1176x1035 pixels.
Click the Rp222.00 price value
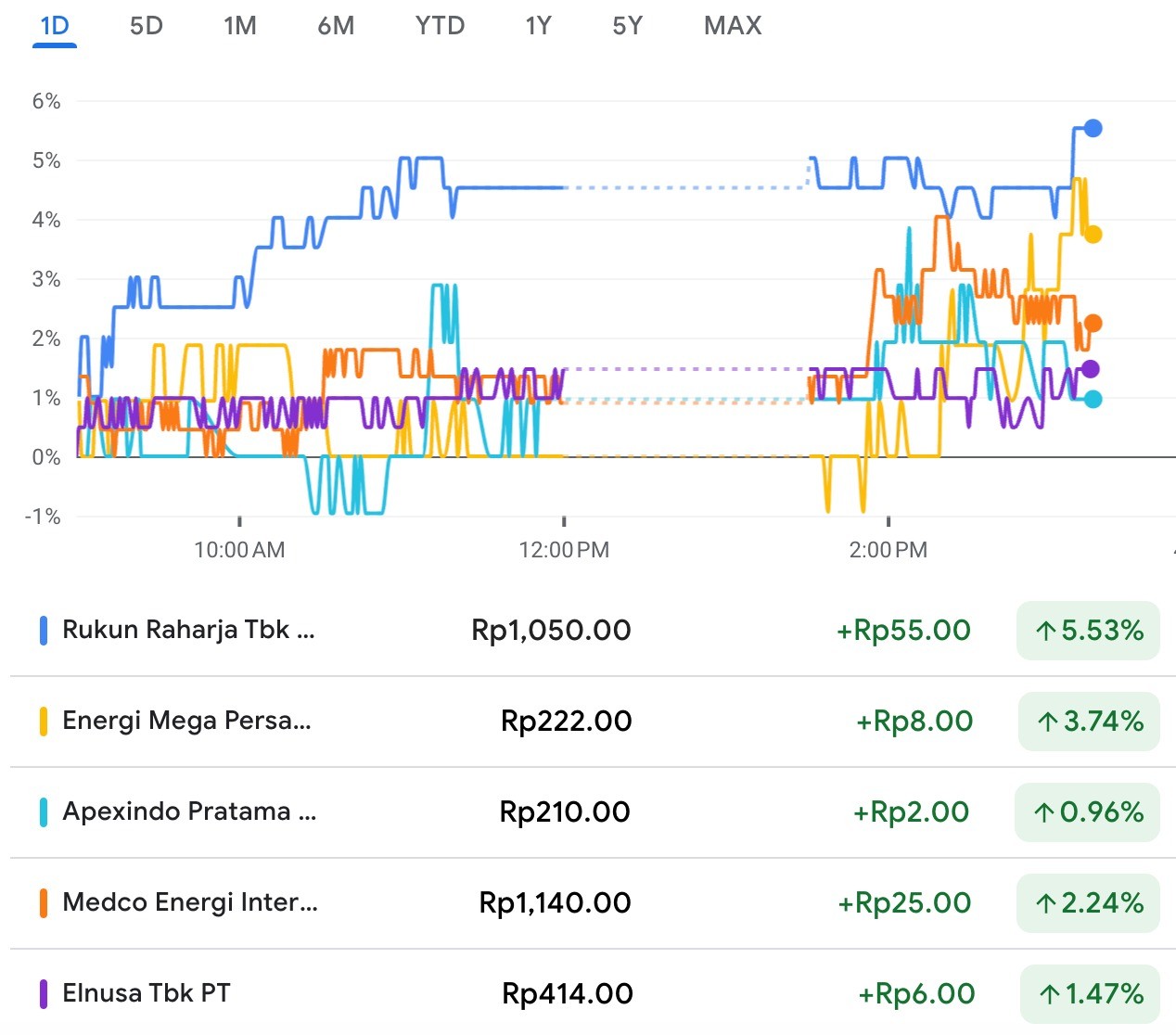(x=567, y=722)
